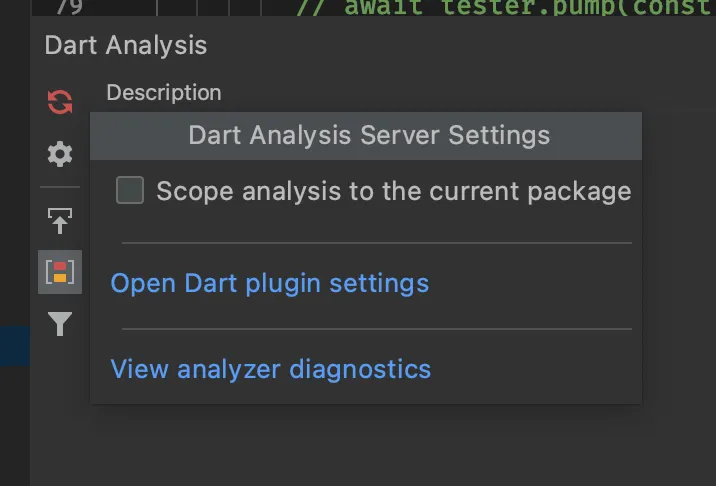
Task: Click the dark sidebar strip left of toolbar
Action: click(14, 200)
